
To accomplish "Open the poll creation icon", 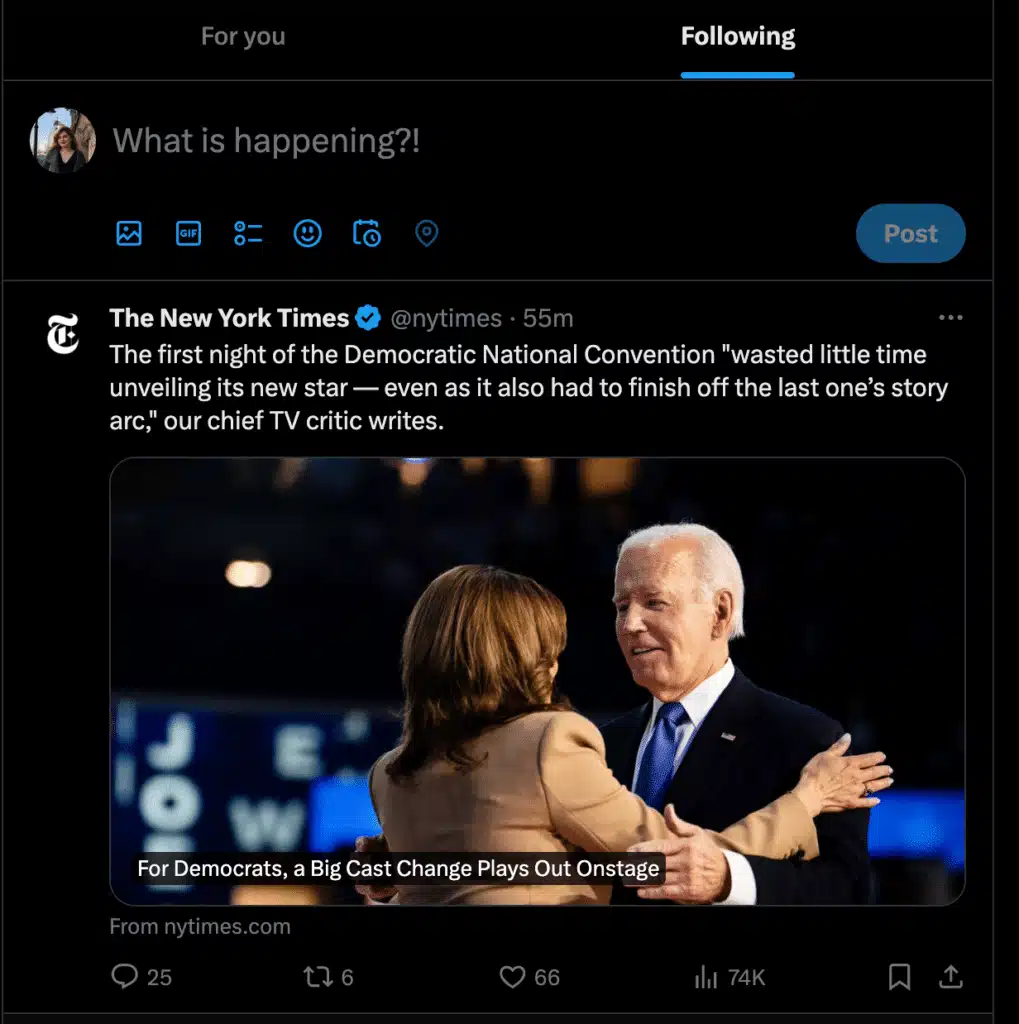I will coord(248,233).
